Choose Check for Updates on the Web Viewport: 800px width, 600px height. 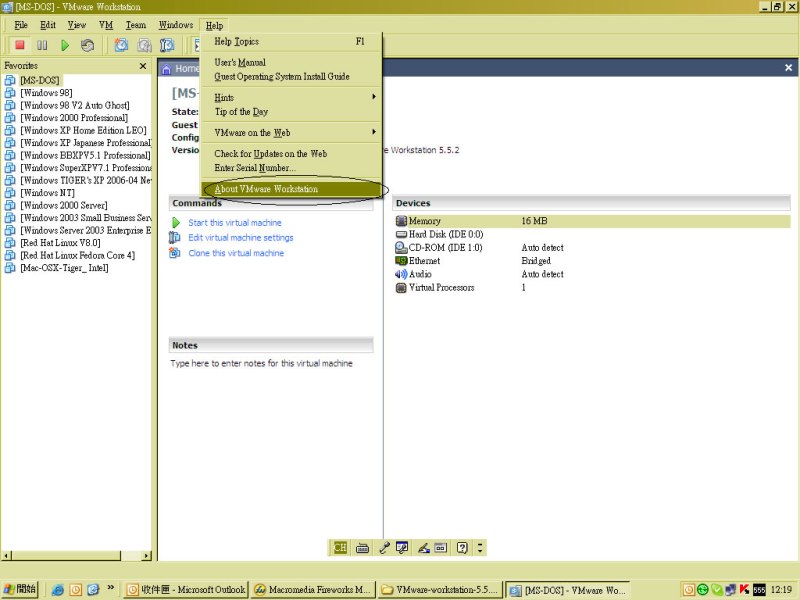point(292,154)
